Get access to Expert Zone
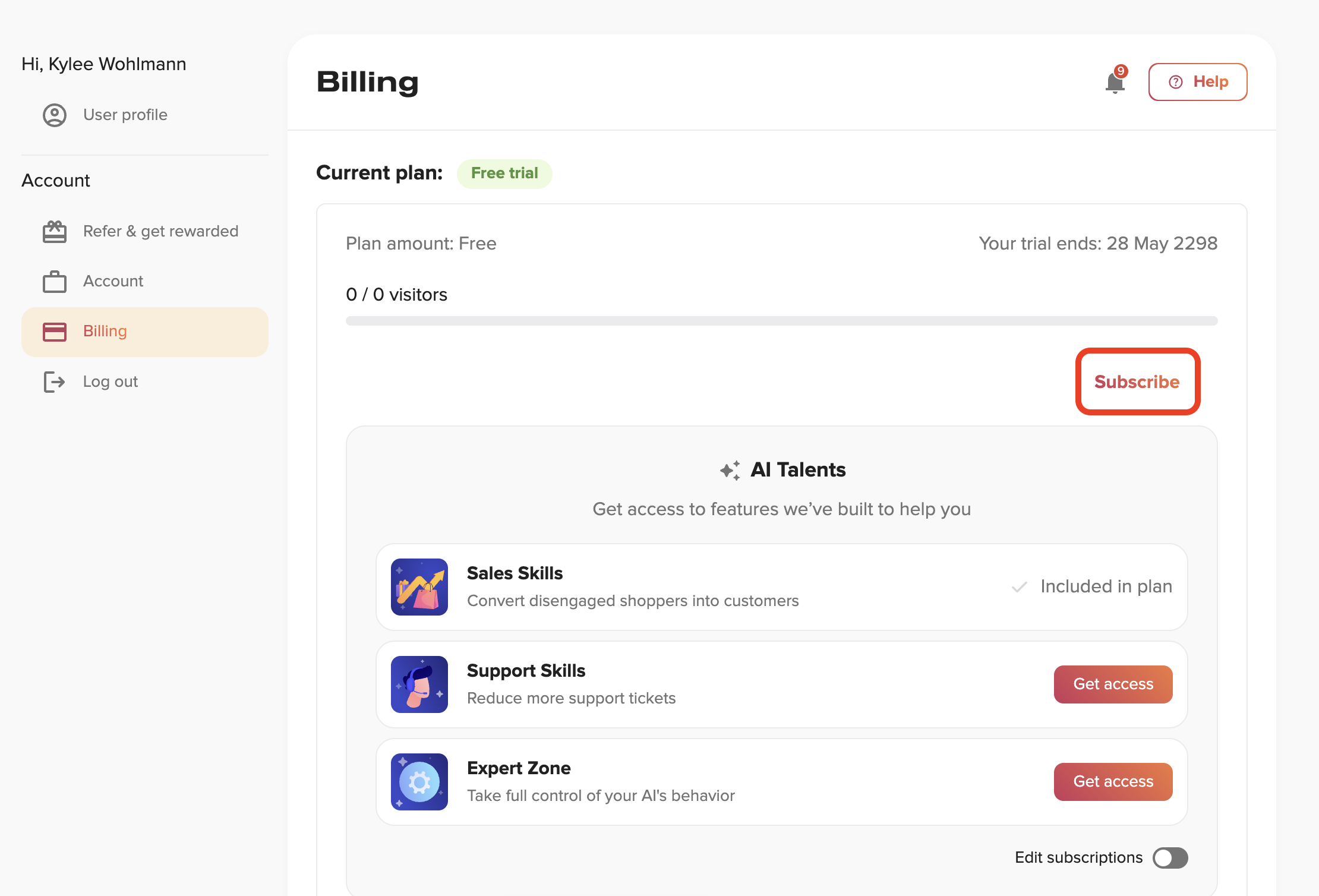The width and height of the screenshot is (1319, 896). [1113, 782]
